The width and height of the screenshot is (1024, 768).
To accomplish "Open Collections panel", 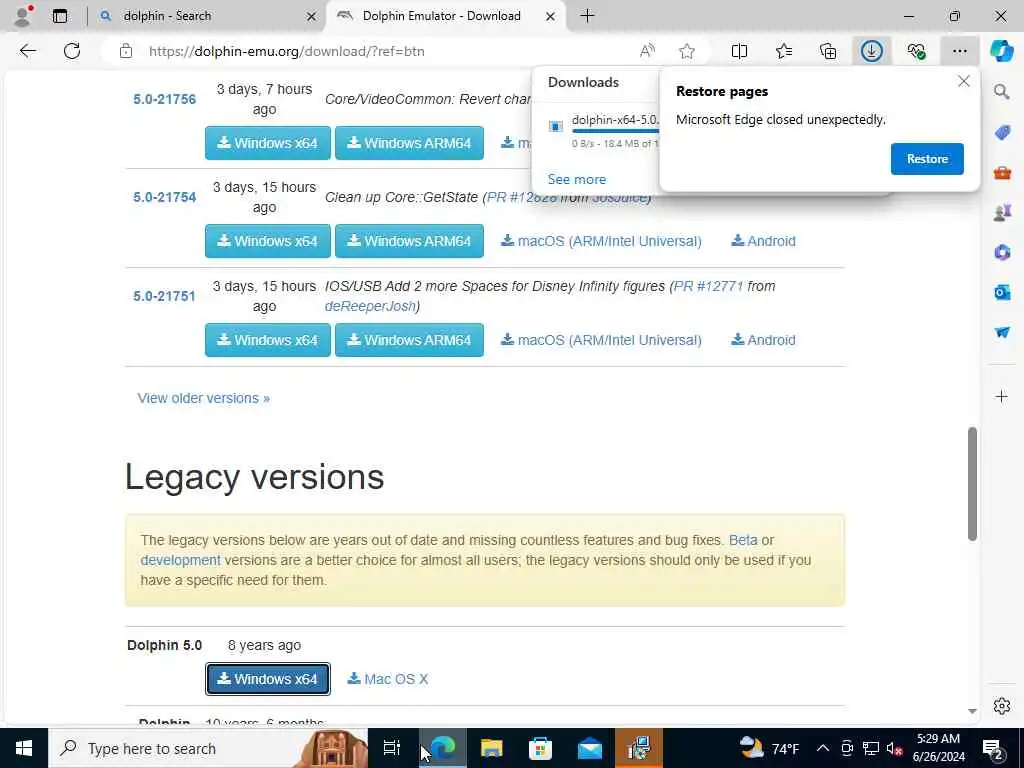I will point(828,51).
